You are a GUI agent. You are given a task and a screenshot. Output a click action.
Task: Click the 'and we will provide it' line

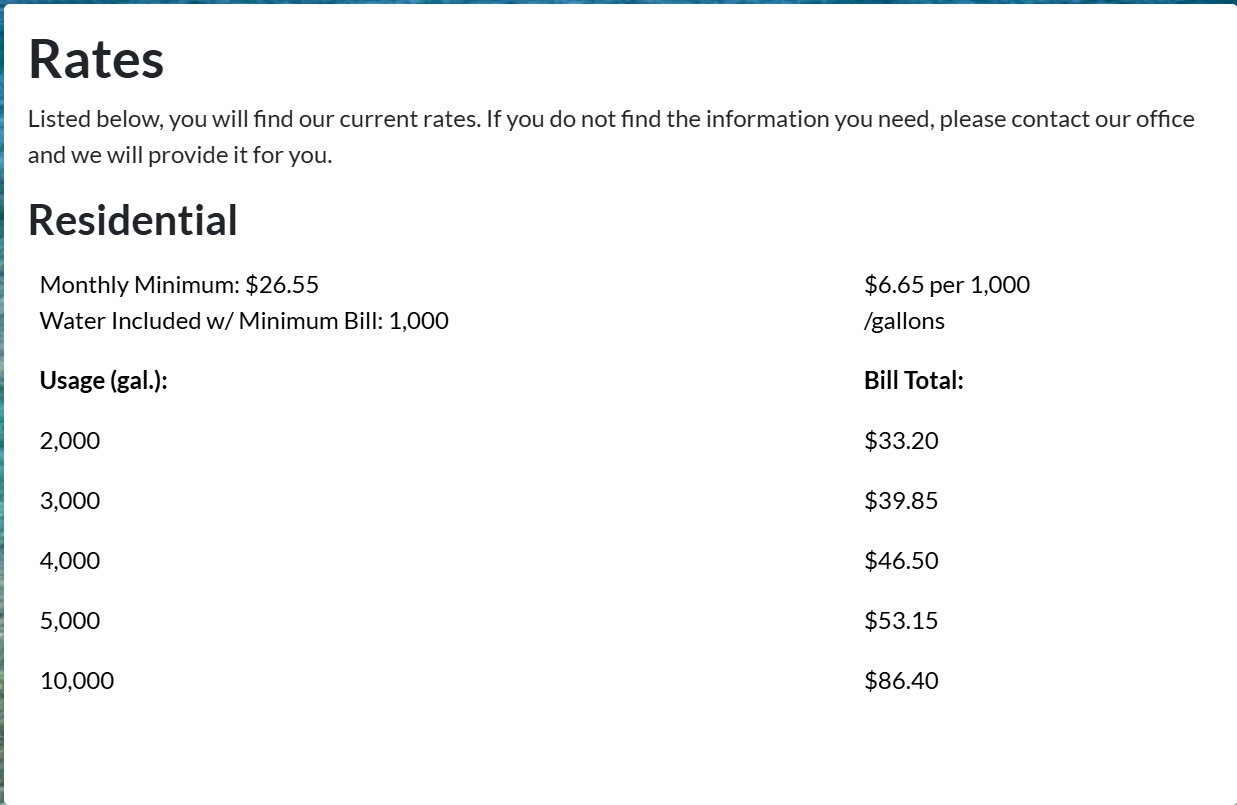pyautogui.click(x=180, y=156)
